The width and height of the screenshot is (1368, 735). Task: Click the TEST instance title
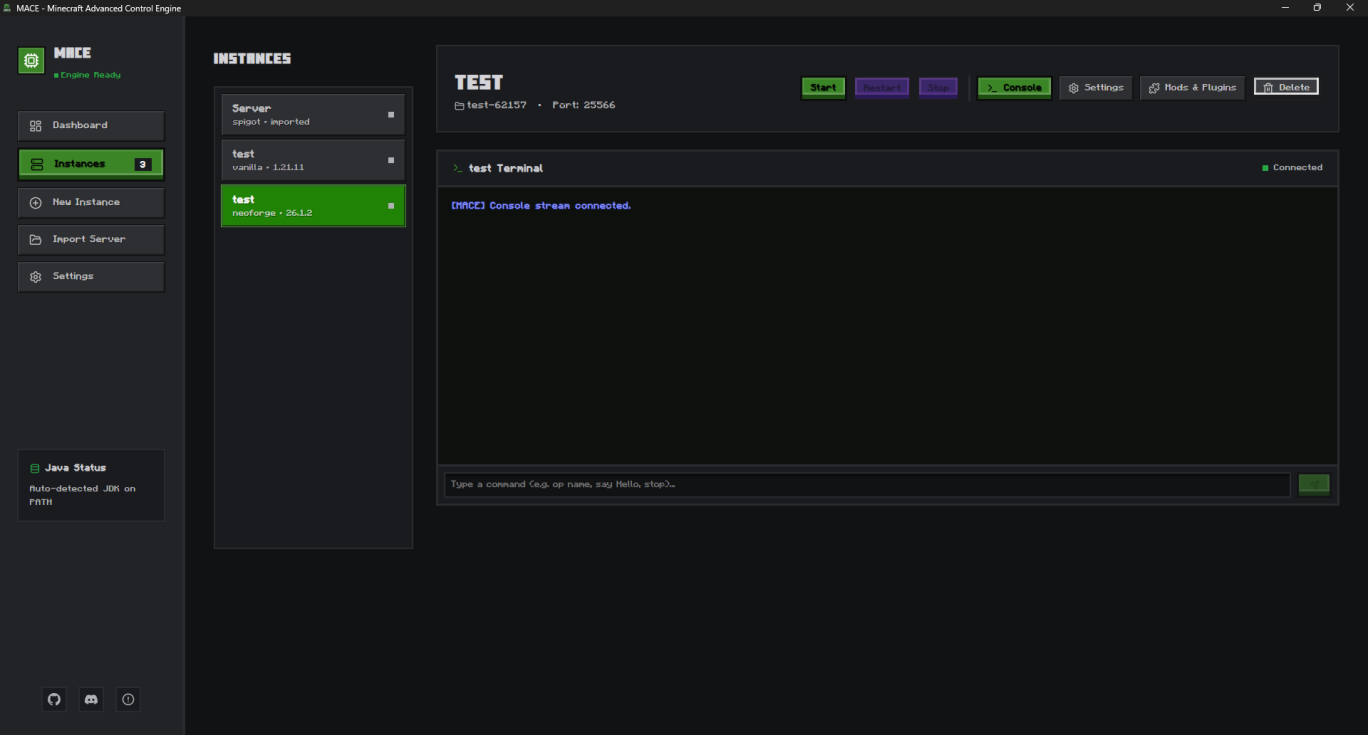[x=479, y=82]
